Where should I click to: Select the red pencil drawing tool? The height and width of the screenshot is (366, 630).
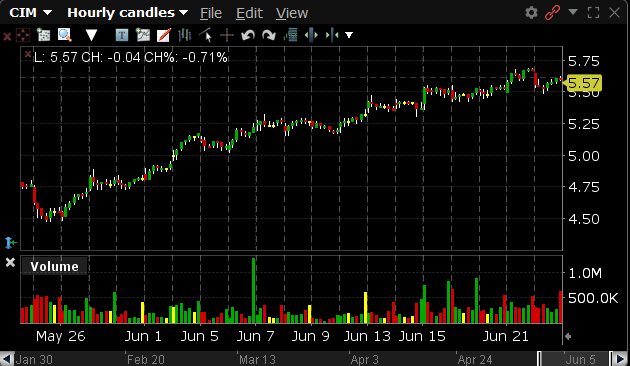pyautogui.click(x=164, y=35)
